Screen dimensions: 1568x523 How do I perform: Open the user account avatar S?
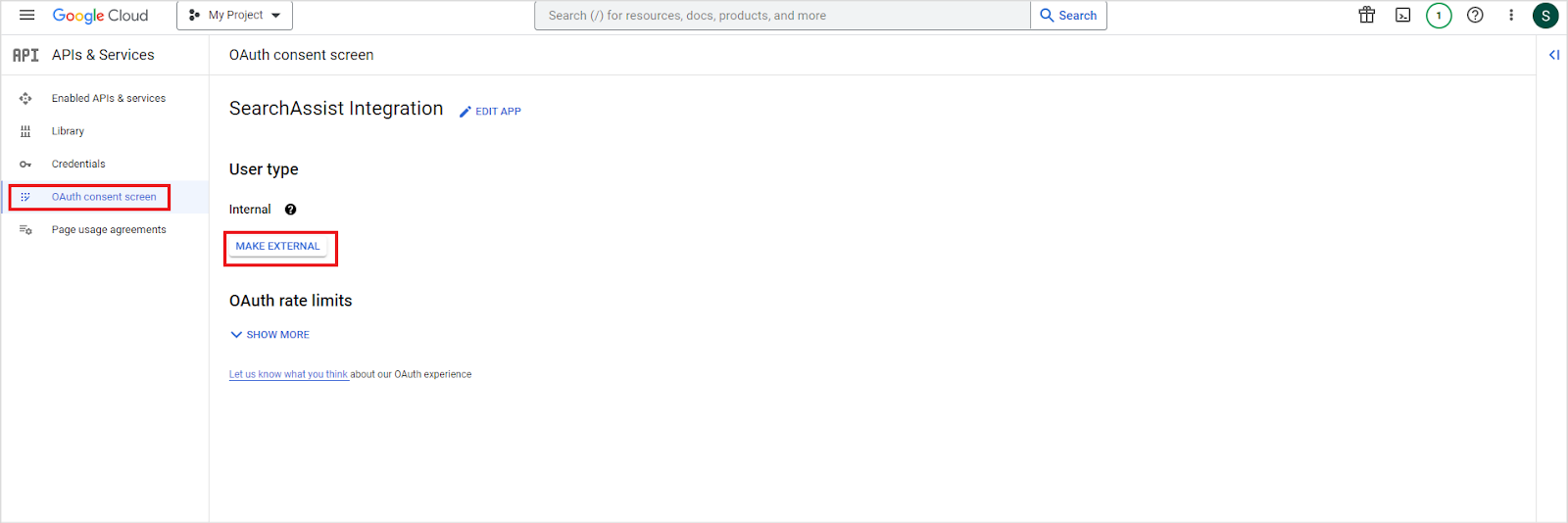coord(1545,16)
